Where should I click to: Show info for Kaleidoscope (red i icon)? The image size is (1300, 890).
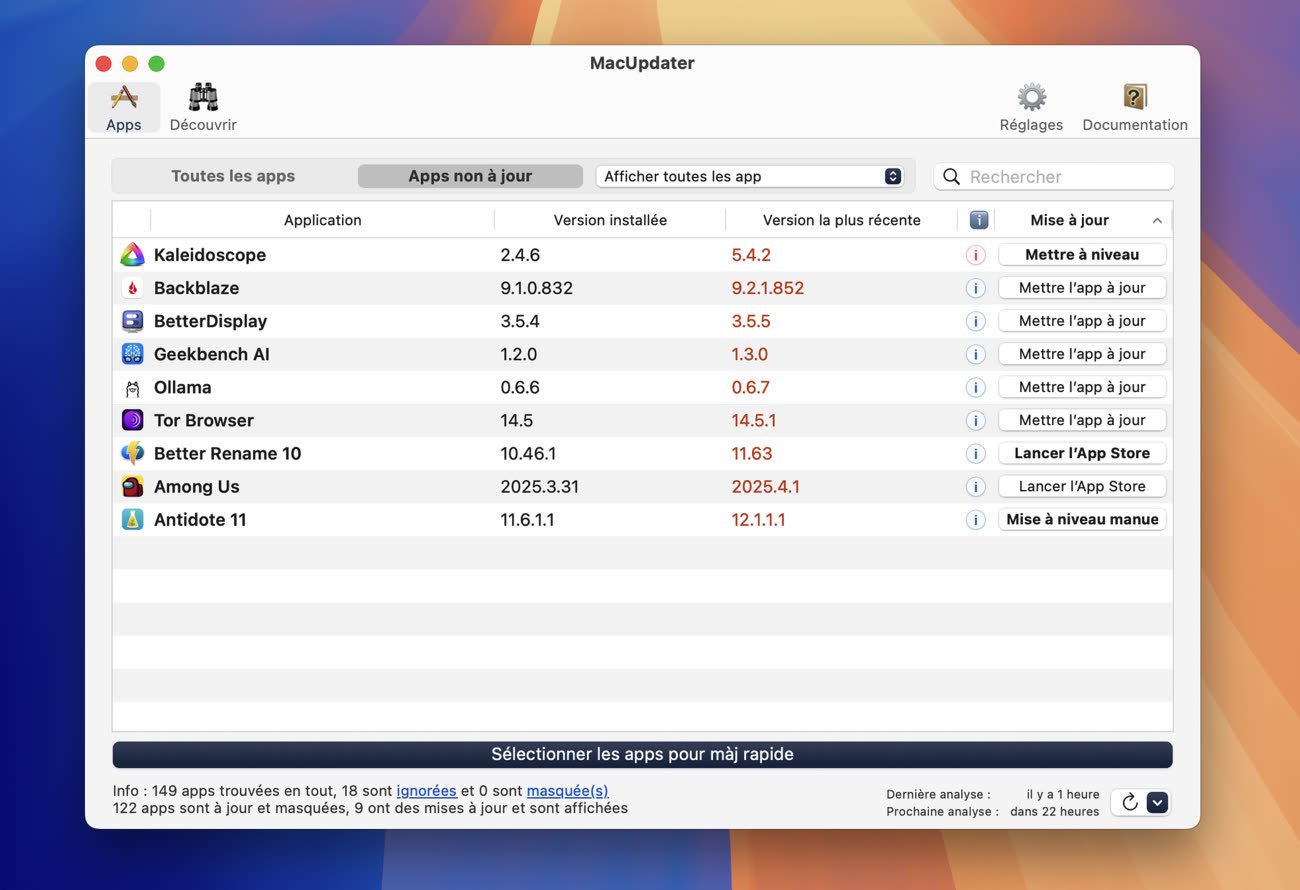coord(976,255)
